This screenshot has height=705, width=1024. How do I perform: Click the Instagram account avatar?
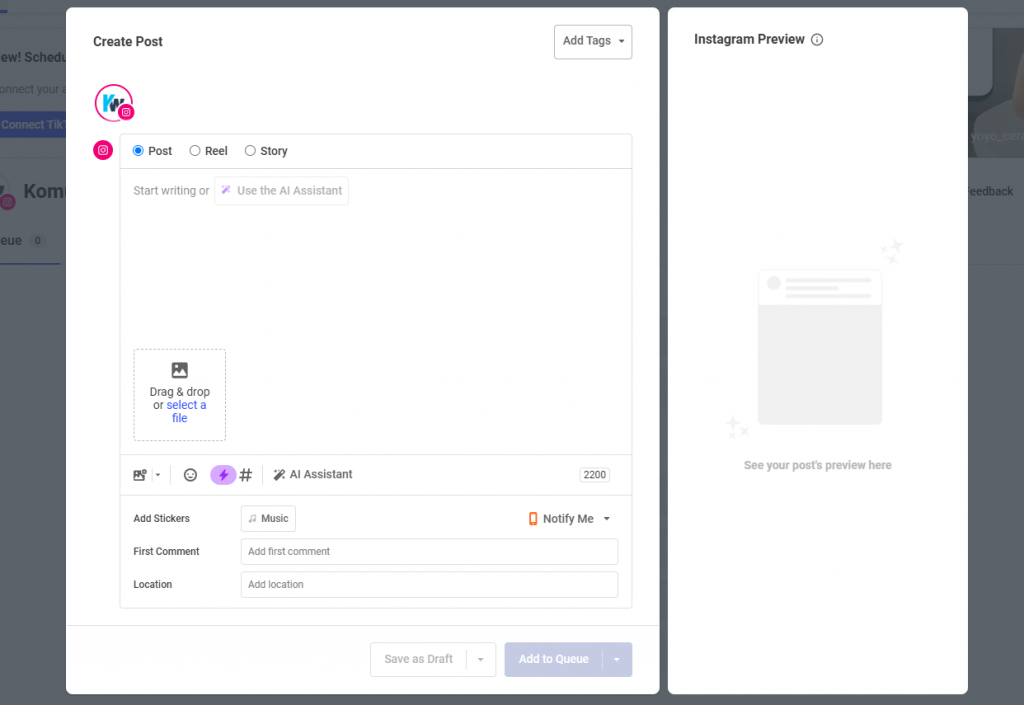point(114,103)
